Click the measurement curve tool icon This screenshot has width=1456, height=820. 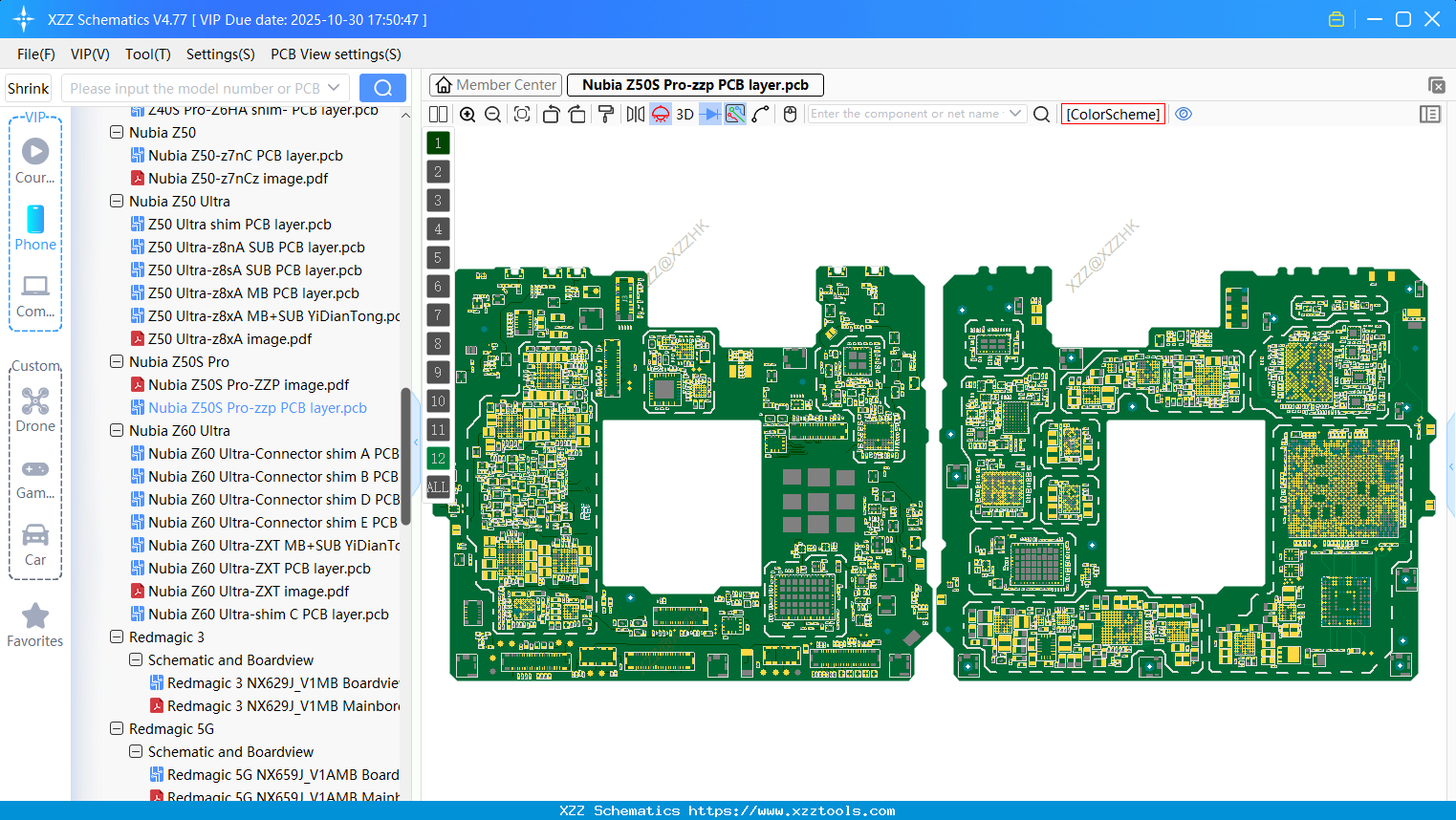tap(762, 114)
